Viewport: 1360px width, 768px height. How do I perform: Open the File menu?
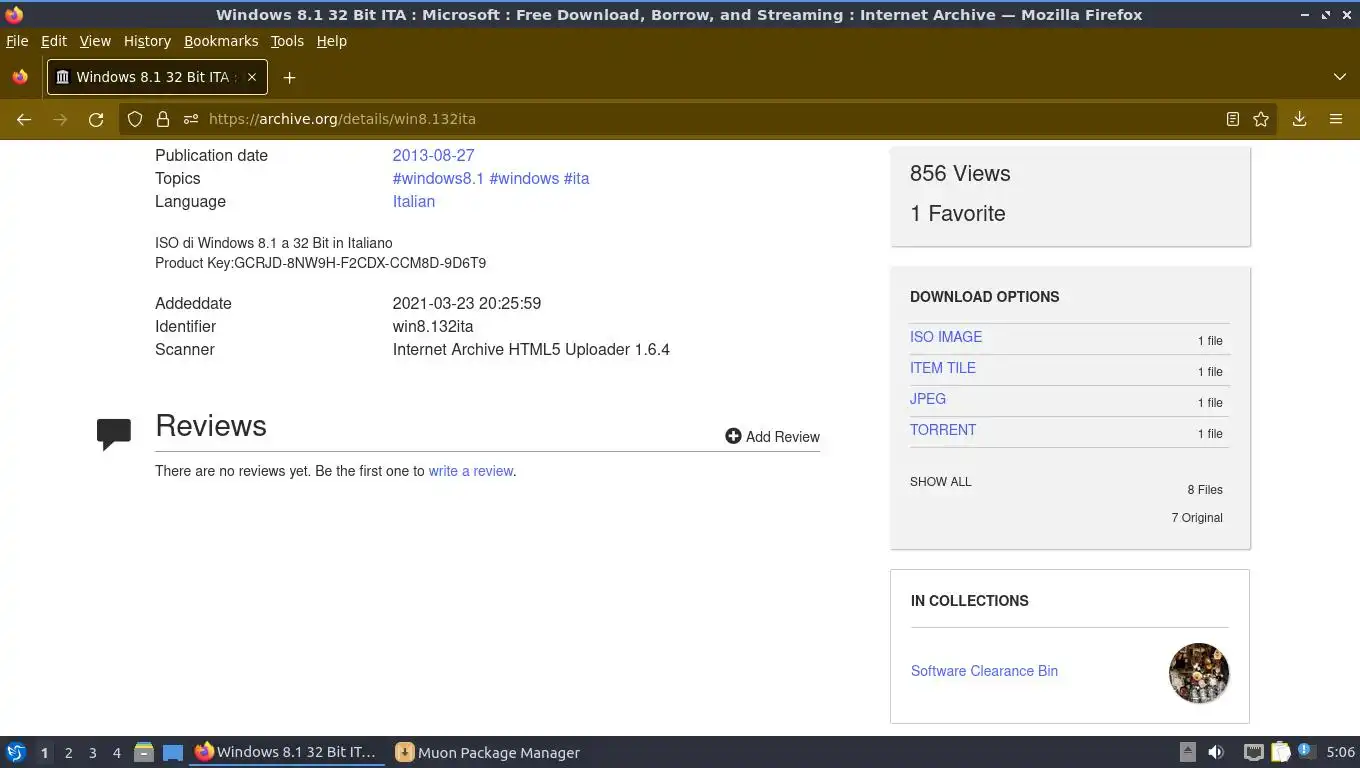[17, 41]
